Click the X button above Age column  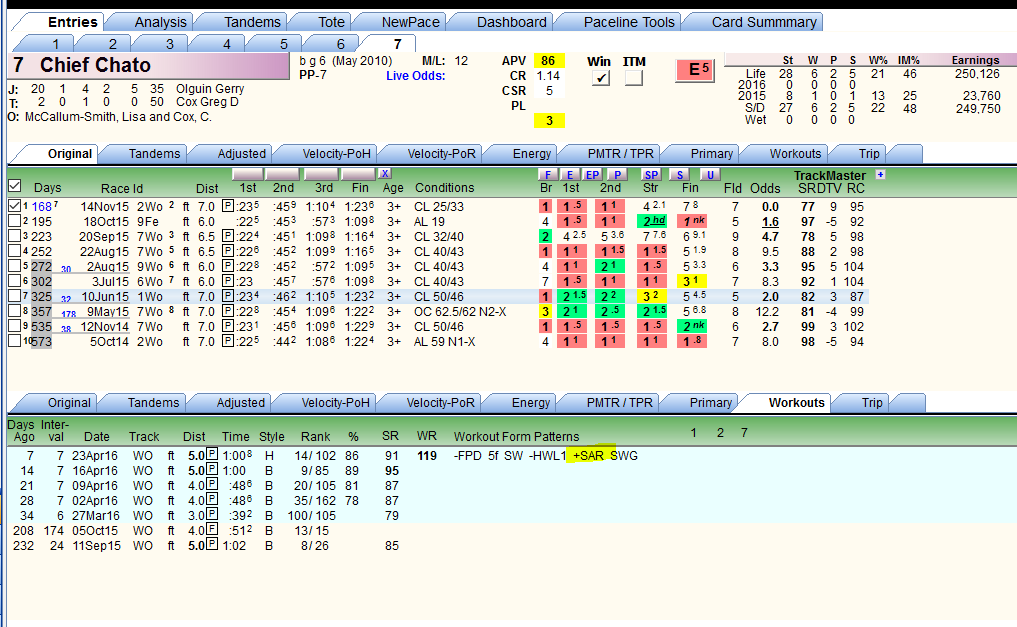click(x=385, y=174)
